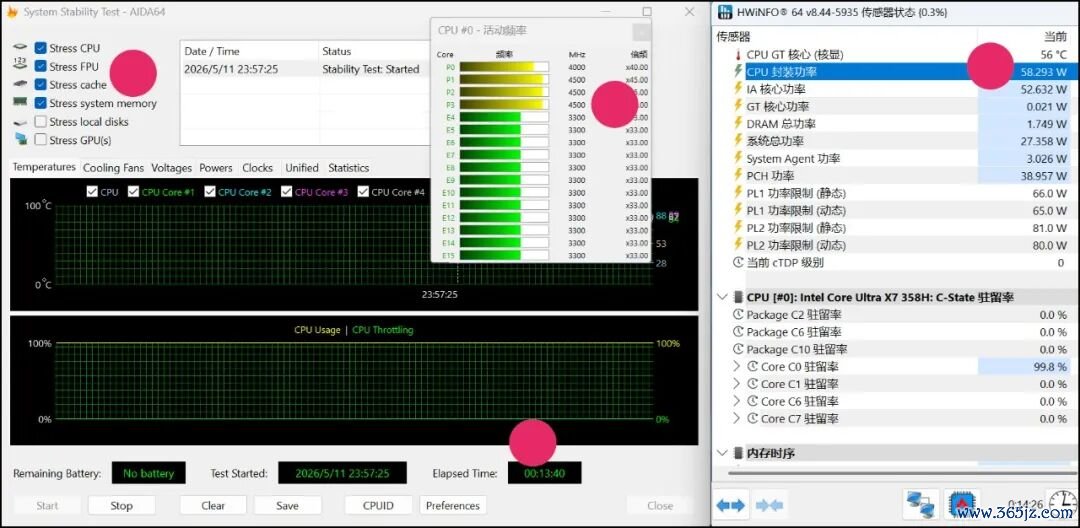
Task: Click the CPU chip icon in the Intel Core Ultra header
Action: click(x=738, y=297)
